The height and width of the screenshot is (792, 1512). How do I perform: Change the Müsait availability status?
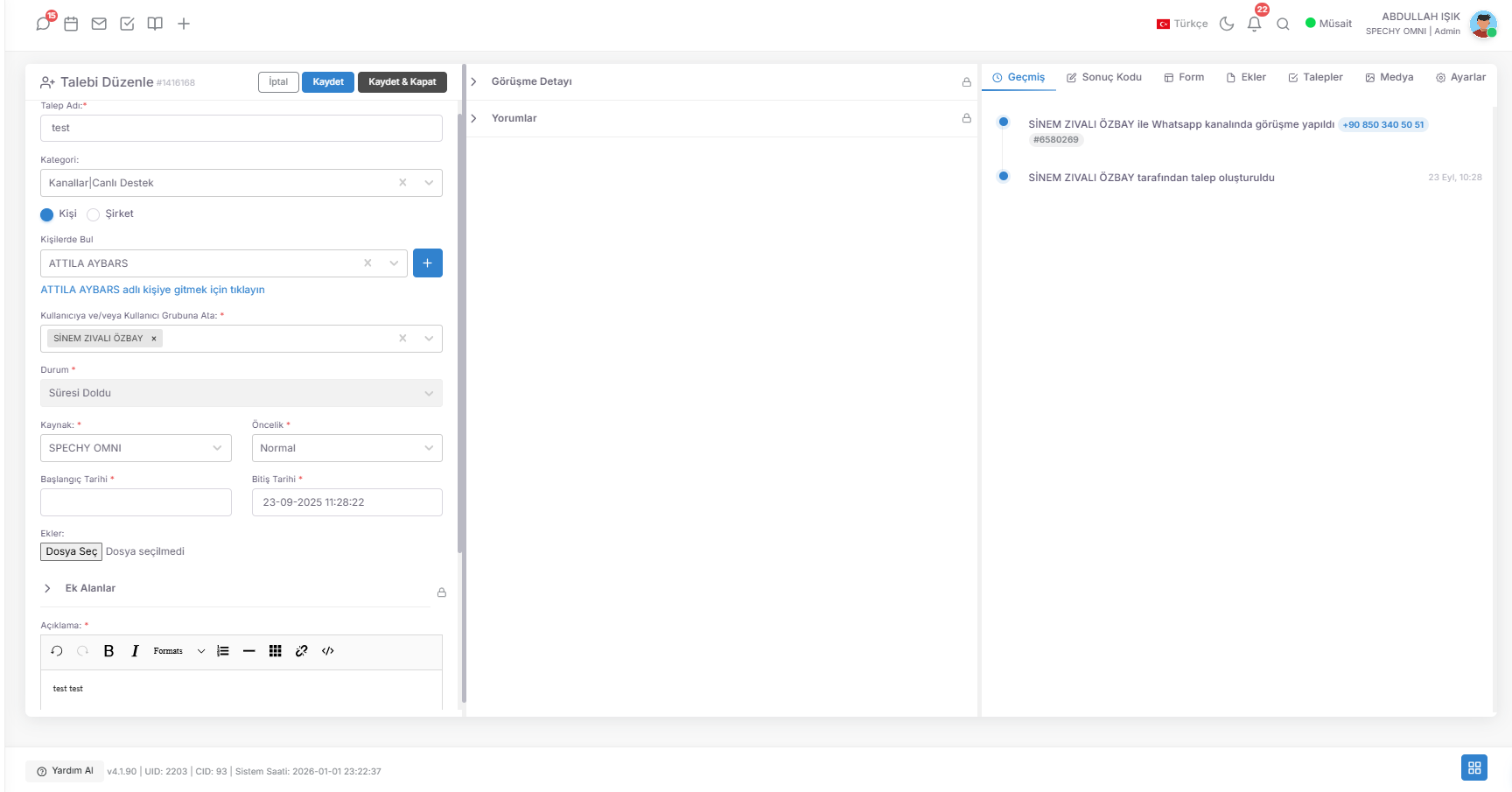1328,24
